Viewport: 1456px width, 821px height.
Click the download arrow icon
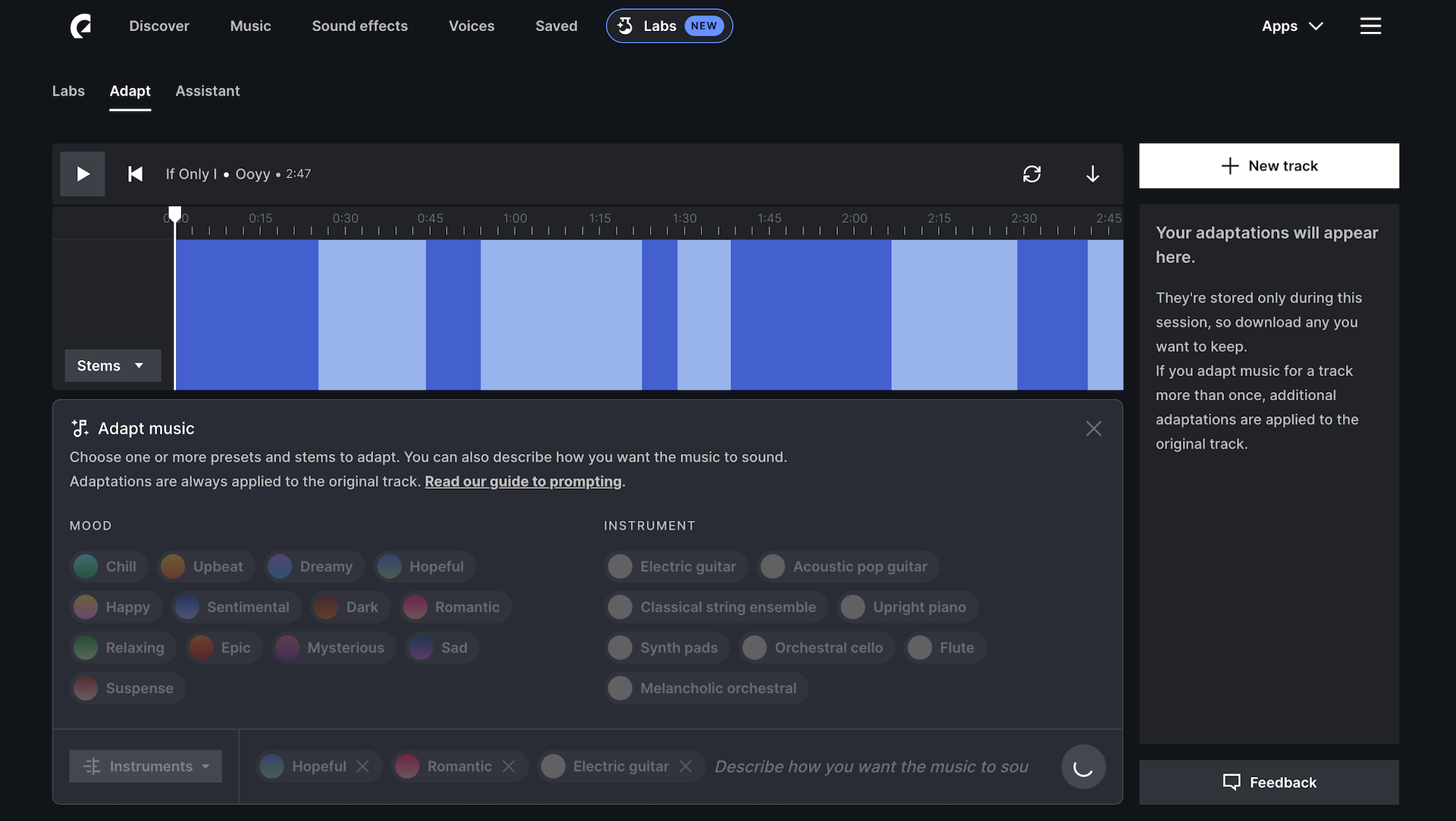[1092, 174]
